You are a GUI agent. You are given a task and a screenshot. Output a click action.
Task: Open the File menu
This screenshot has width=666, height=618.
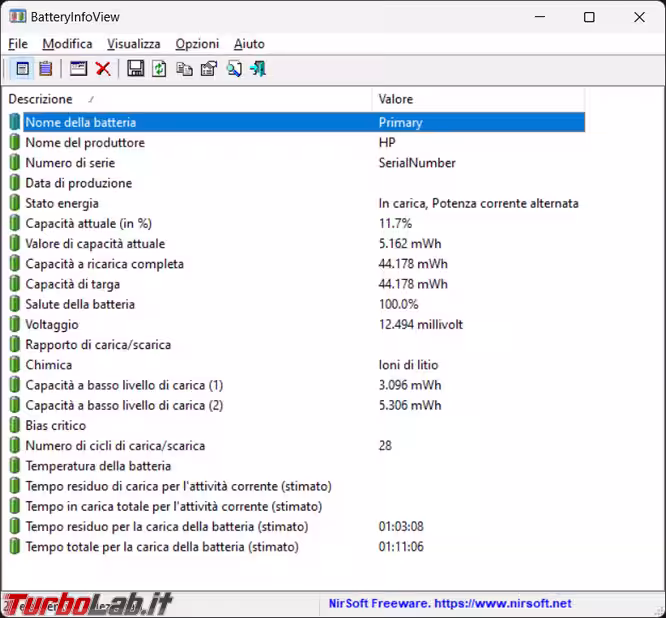(x=18, y=44)
